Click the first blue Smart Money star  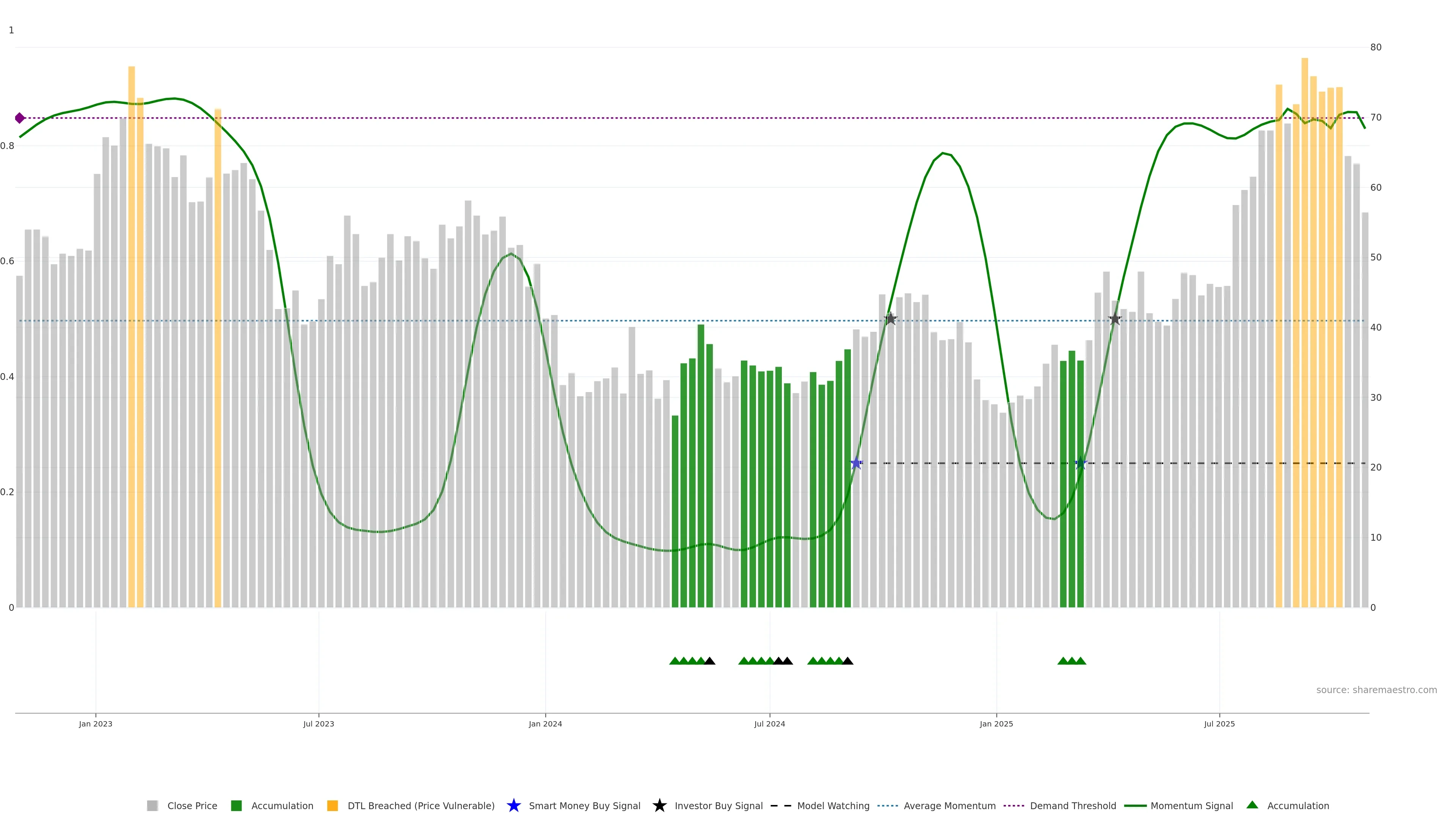click(x=856, y=463)
